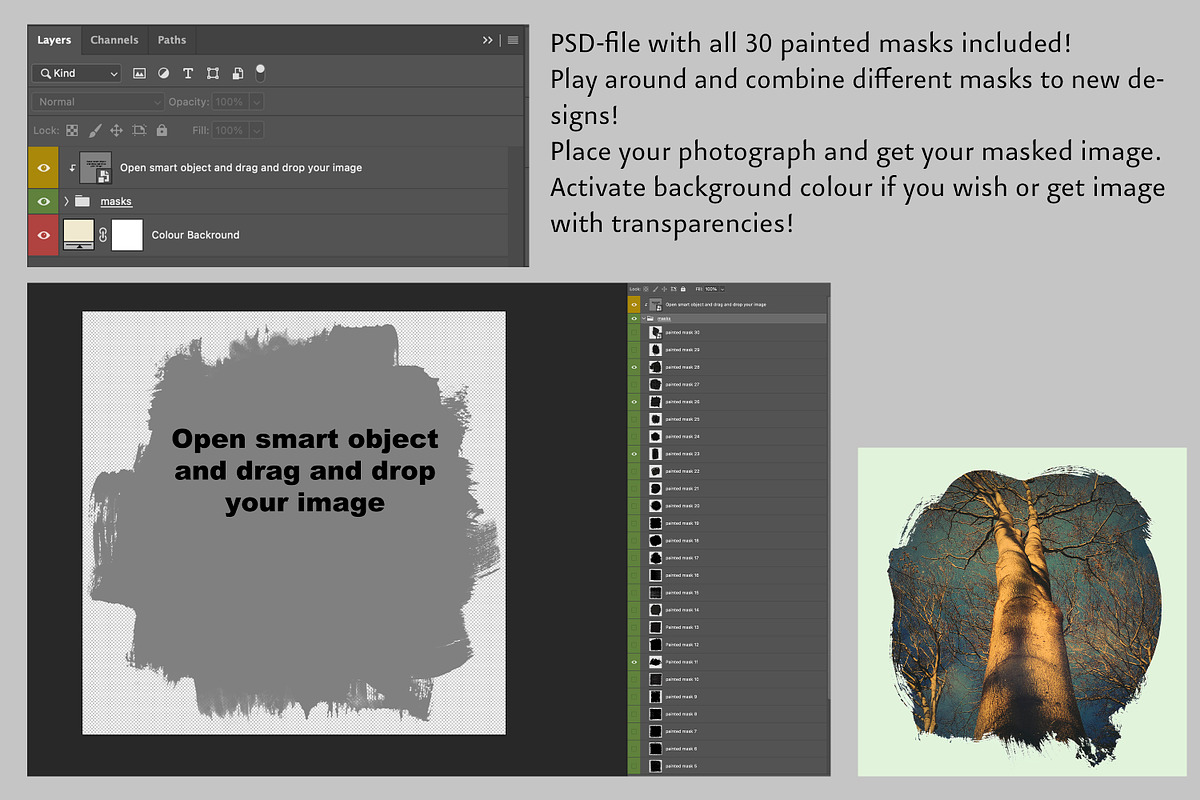Switch to the Paths tab
1200x800 pixels.
pos(172,40)
